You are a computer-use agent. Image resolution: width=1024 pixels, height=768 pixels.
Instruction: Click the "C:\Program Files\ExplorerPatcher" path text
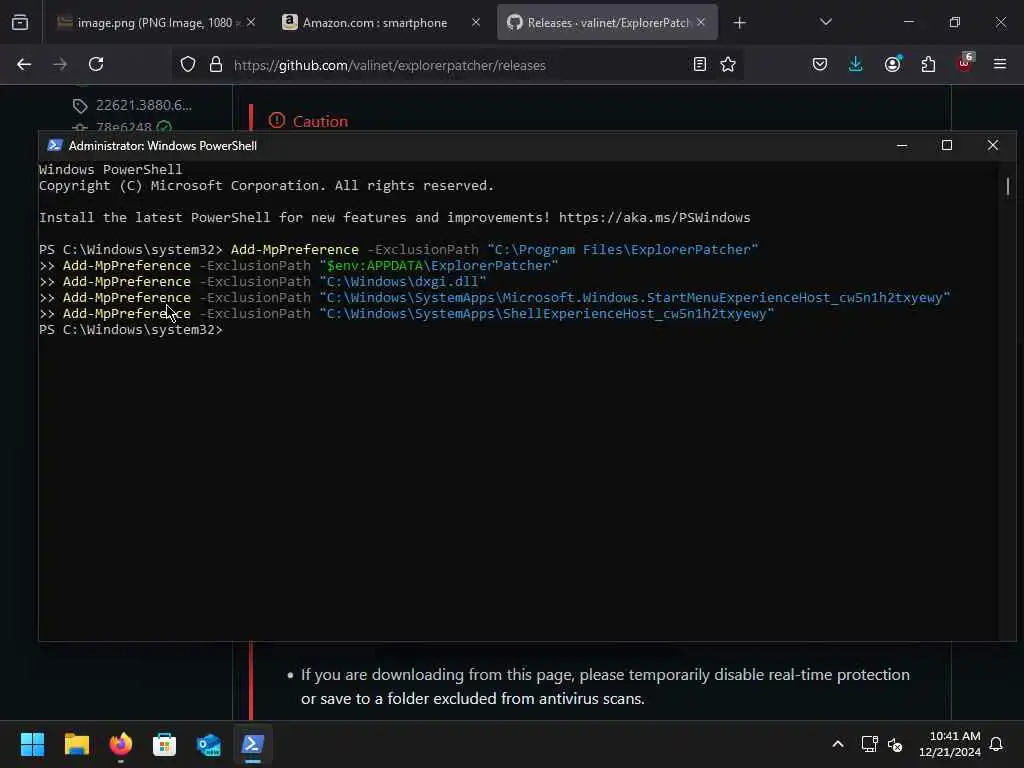623,249
